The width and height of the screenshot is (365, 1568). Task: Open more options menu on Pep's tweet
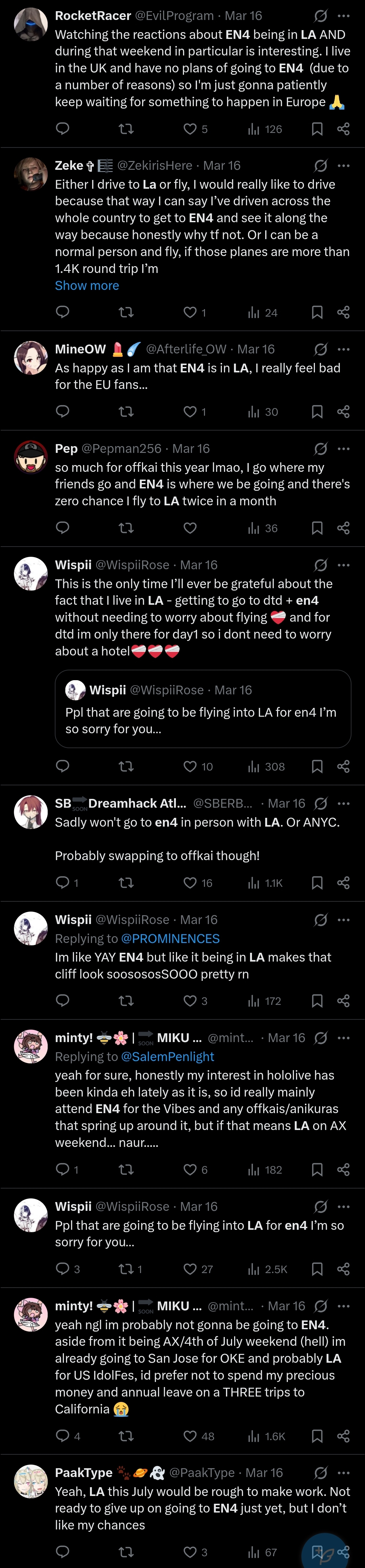pos(344,448)
